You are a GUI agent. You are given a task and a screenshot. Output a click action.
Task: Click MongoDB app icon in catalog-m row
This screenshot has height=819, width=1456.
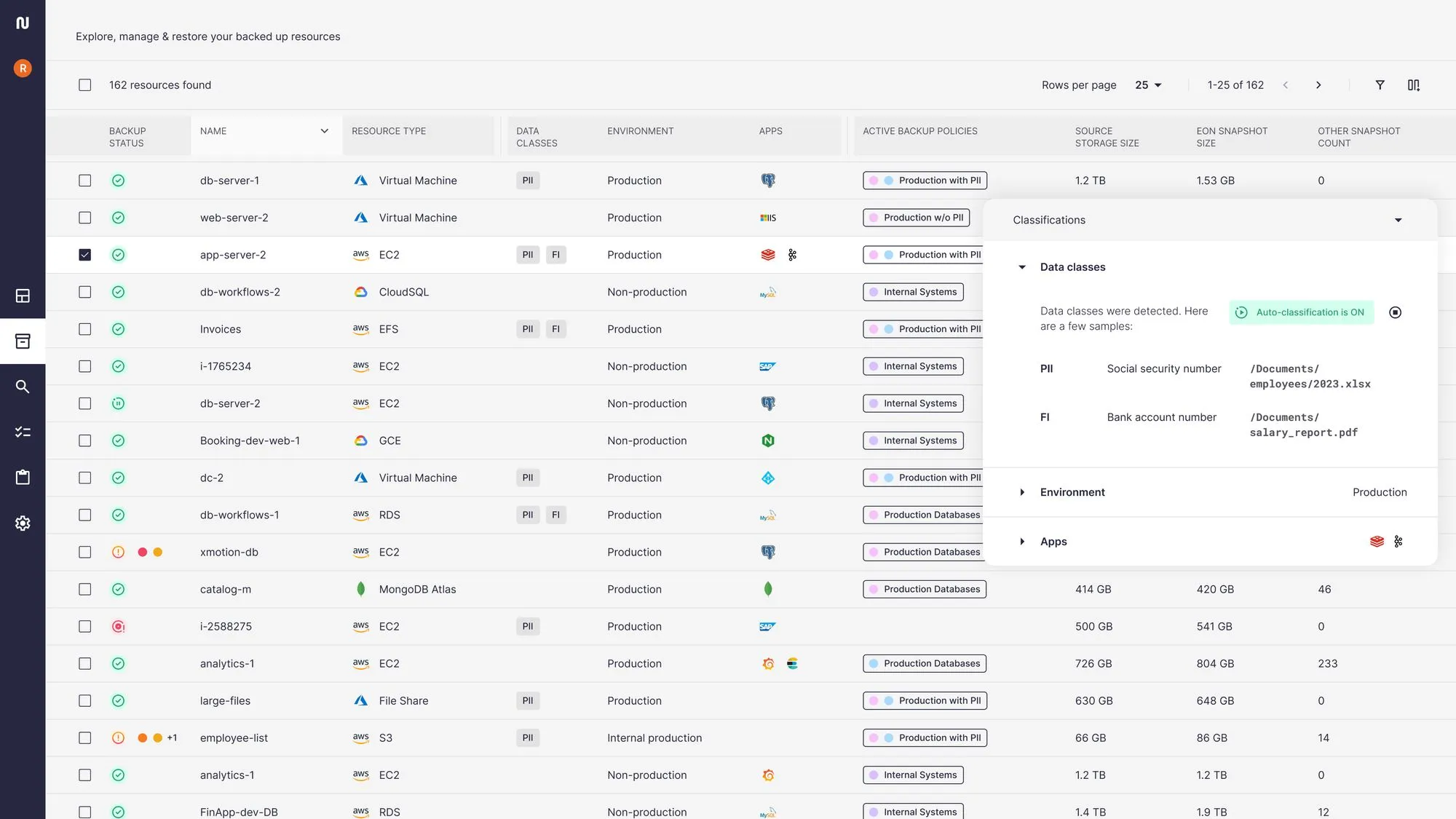coord(768,589)
